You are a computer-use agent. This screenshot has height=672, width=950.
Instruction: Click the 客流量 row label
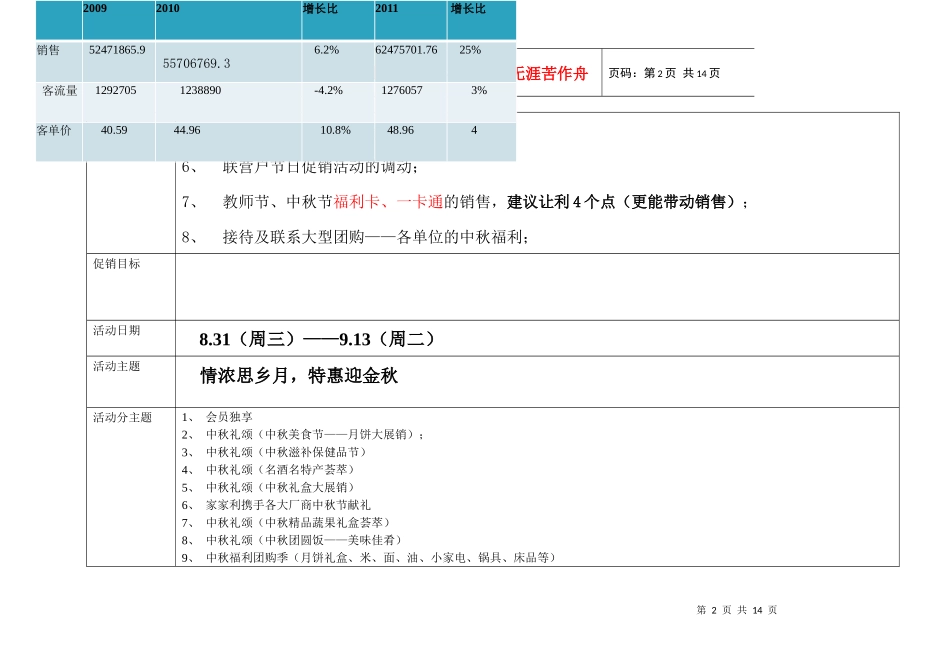[x=60, y=90]
